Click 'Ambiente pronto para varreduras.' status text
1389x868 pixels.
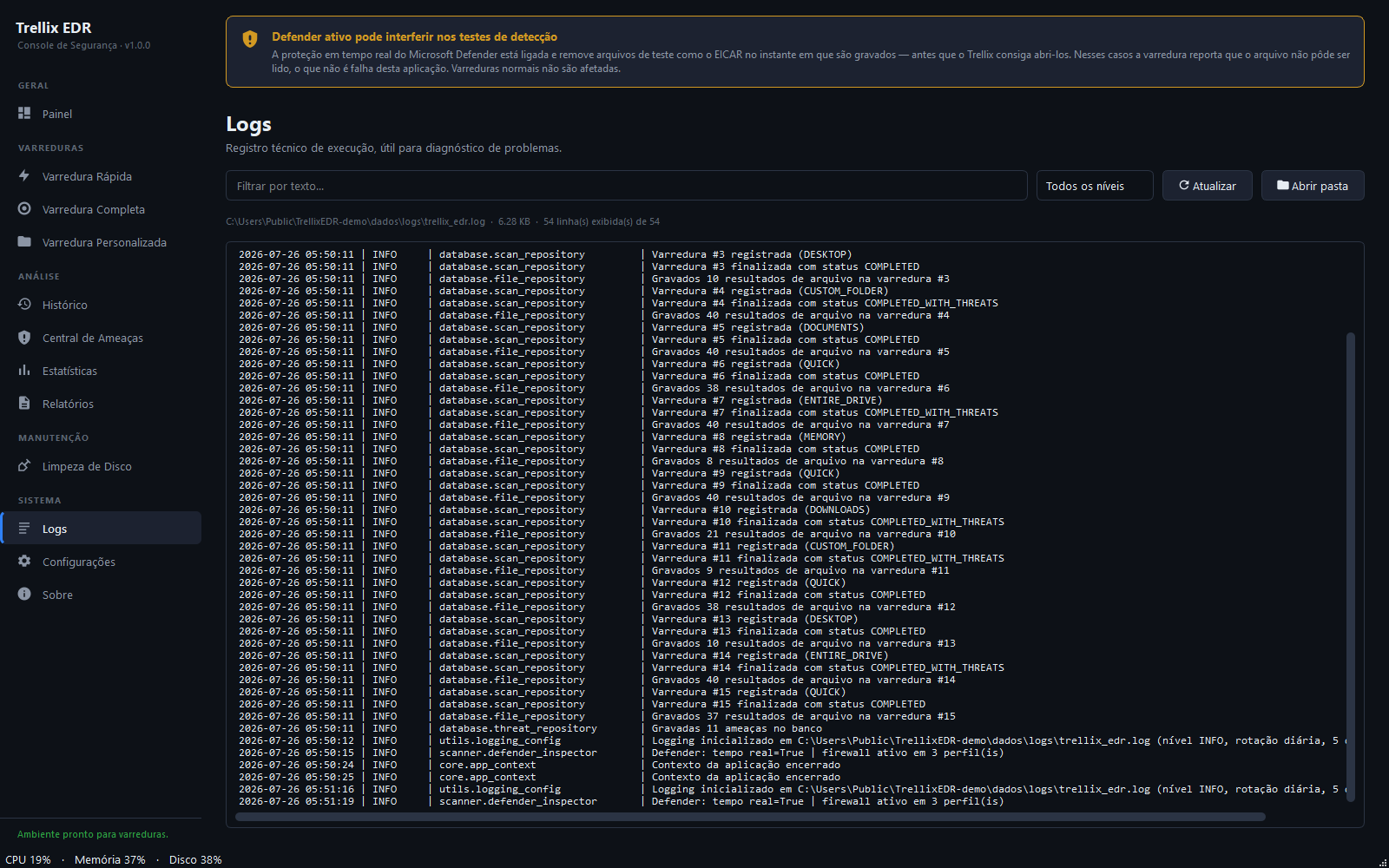(x=93, y=834)
